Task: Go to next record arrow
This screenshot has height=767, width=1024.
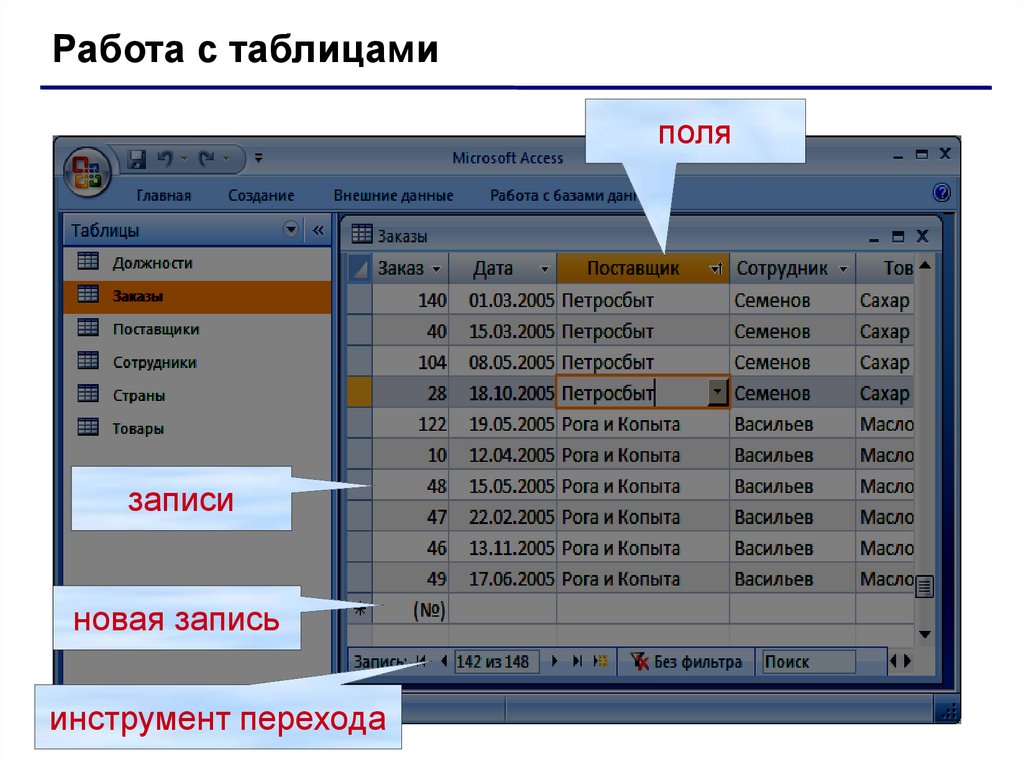Action: point(554,661)
